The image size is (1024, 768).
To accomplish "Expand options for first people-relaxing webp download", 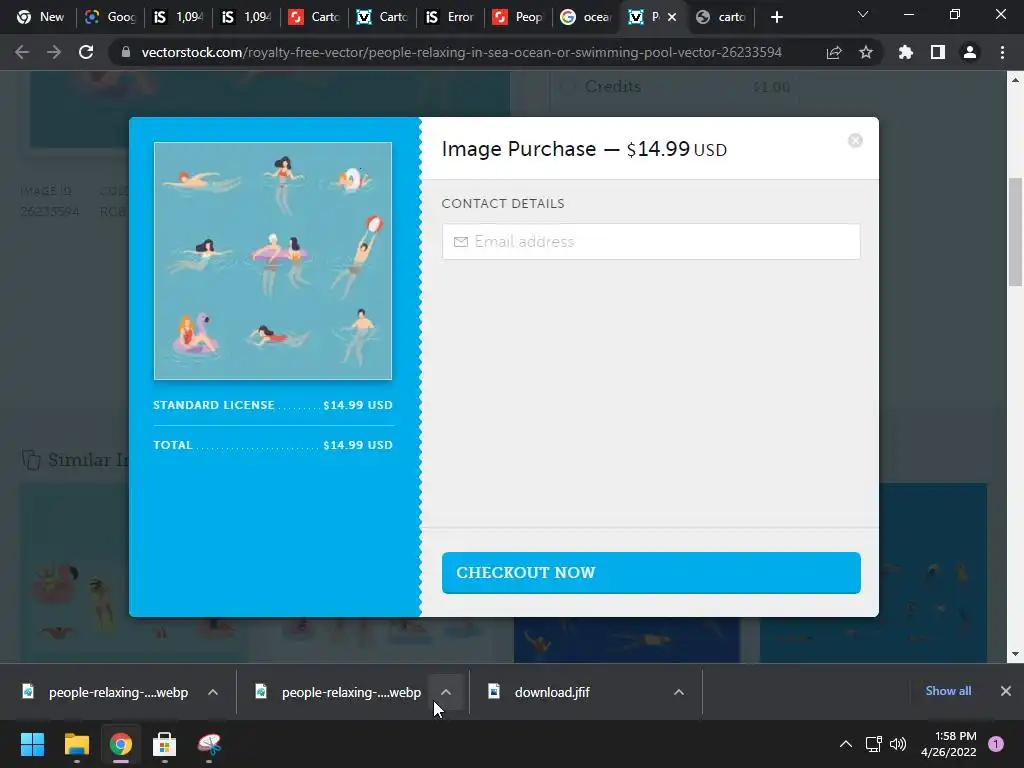I will pyautogui.click(x=213, y=692).
